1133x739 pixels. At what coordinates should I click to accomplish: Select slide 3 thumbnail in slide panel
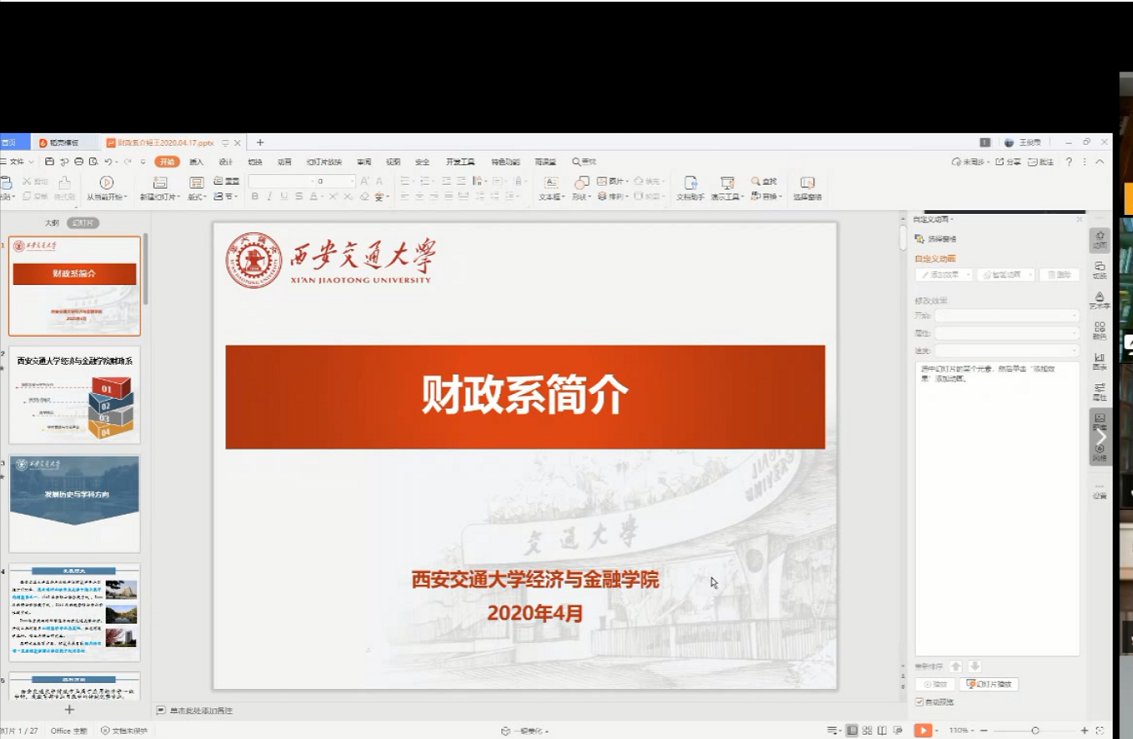pyautogui.click(x=75, y=503)
